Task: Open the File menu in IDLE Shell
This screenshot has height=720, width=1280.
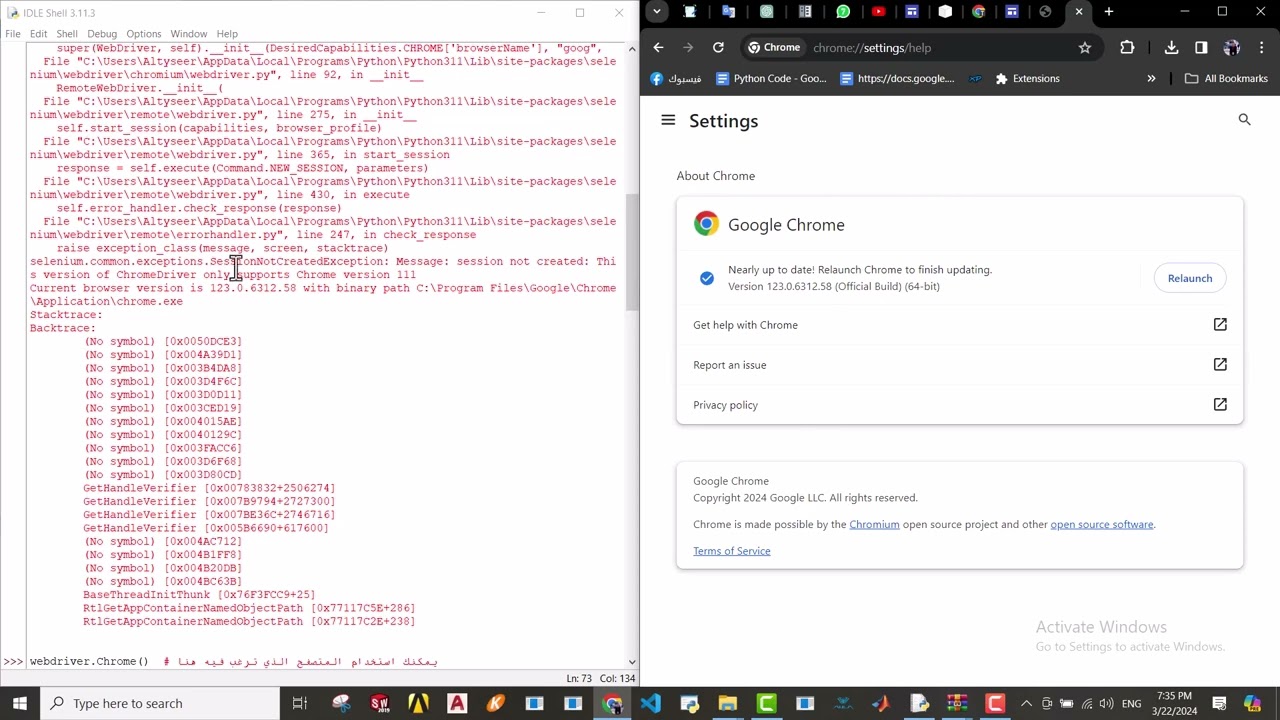Action: point(13,34)
